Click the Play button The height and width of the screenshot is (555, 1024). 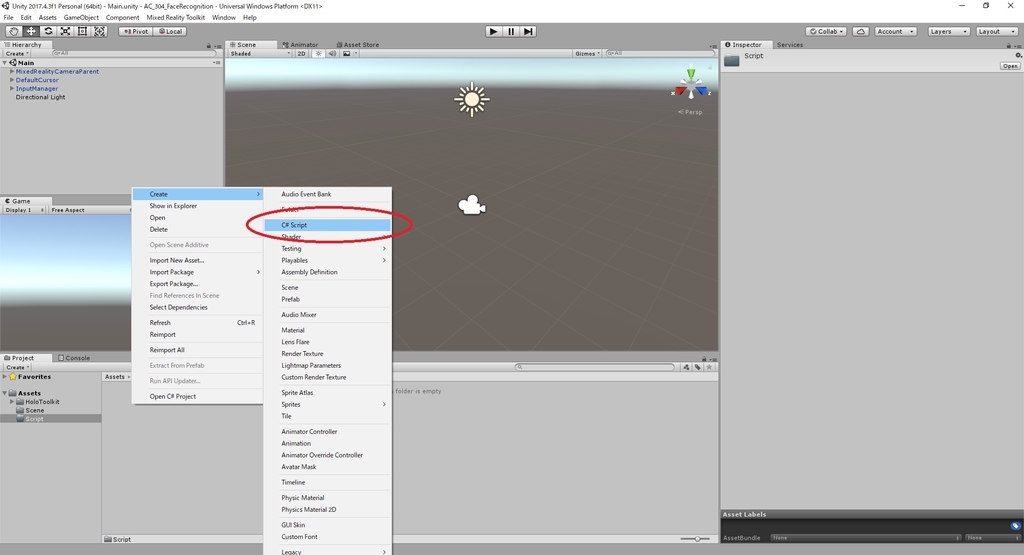(x=494, y=31)
